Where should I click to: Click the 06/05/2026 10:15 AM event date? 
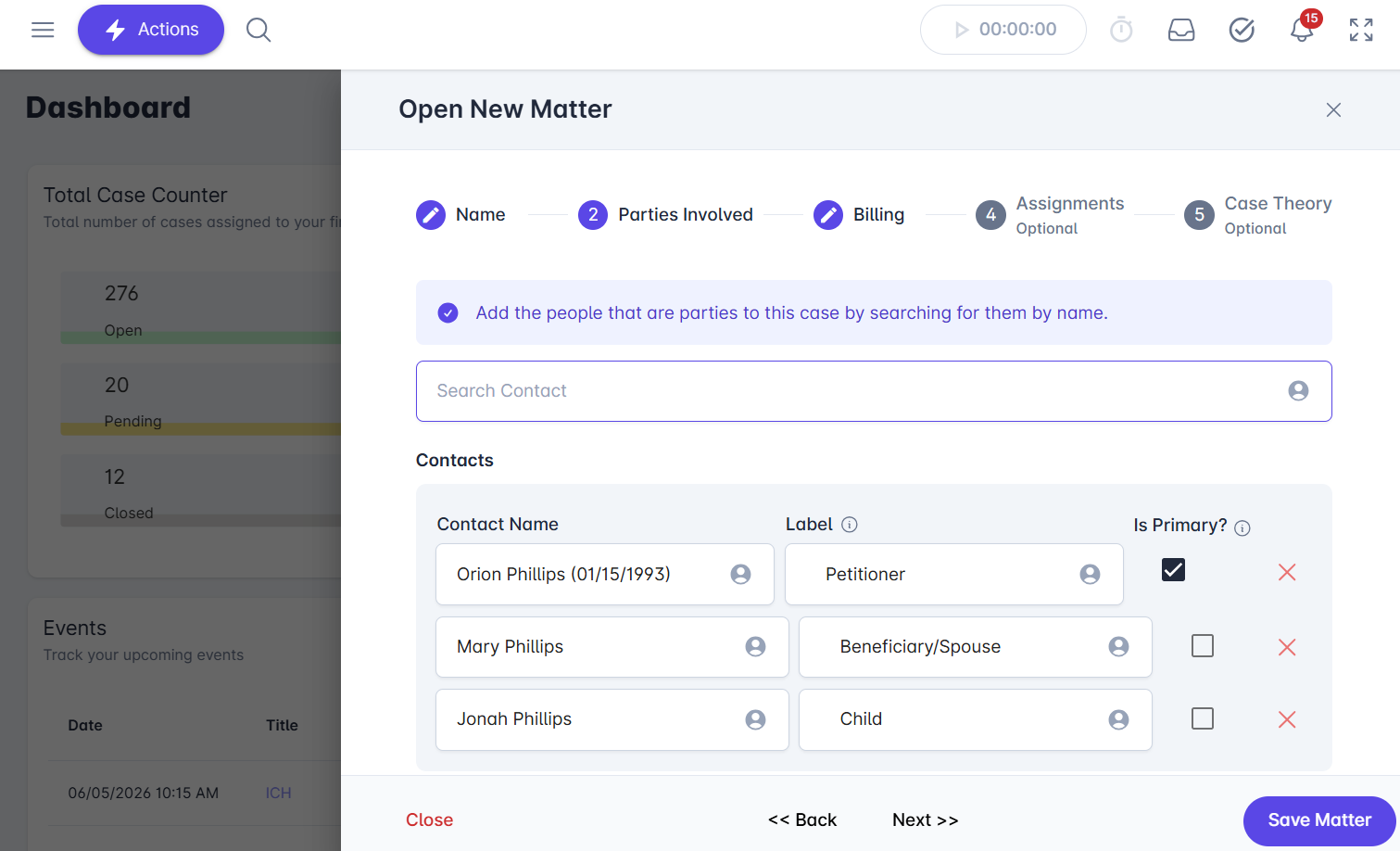[x=144, y=794]
